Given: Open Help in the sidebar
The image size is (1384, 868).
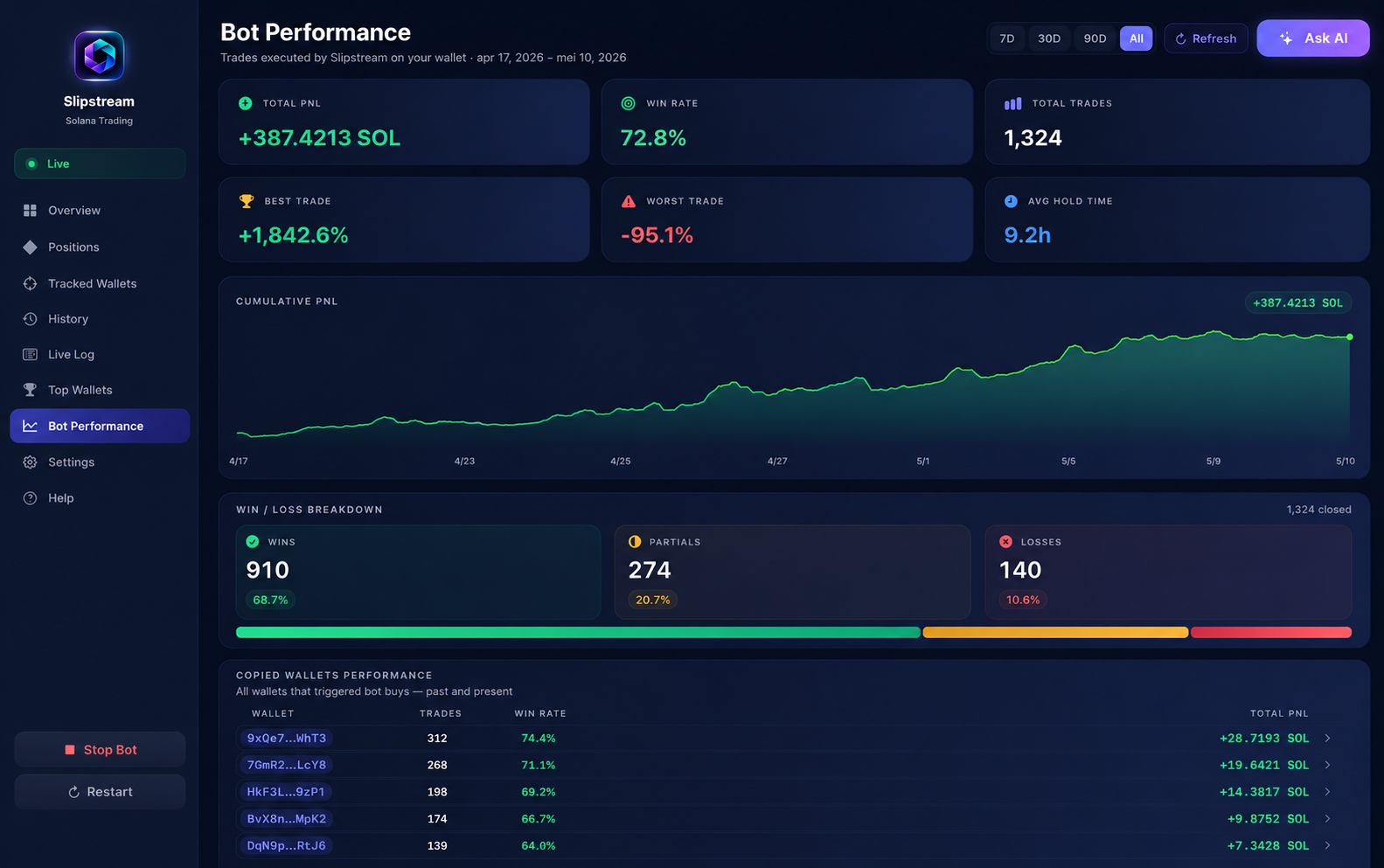Looking at the screenshot, I should (100, 498).
